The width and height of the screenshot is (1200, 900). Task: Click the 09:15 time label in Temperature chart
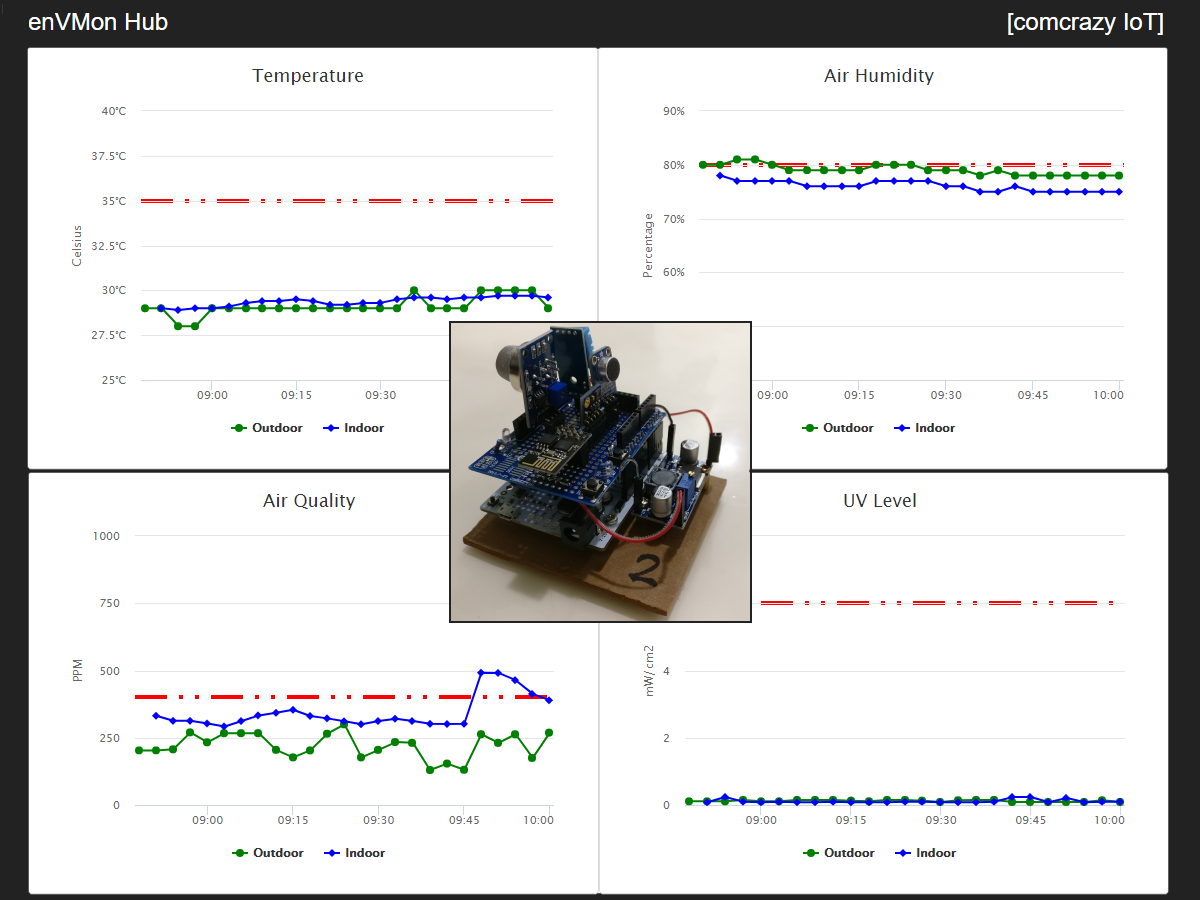297,395
